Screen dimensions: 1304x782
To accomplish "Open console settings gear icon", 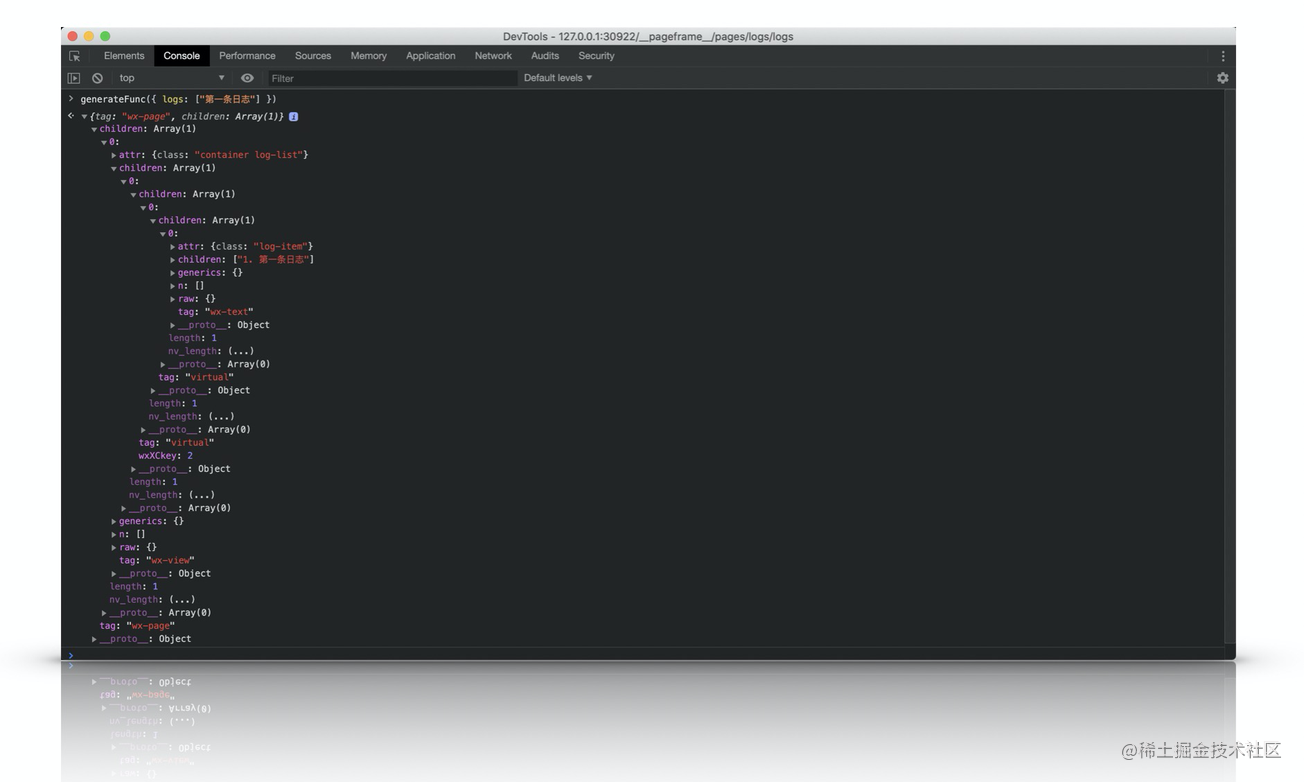I will 1222,78.
